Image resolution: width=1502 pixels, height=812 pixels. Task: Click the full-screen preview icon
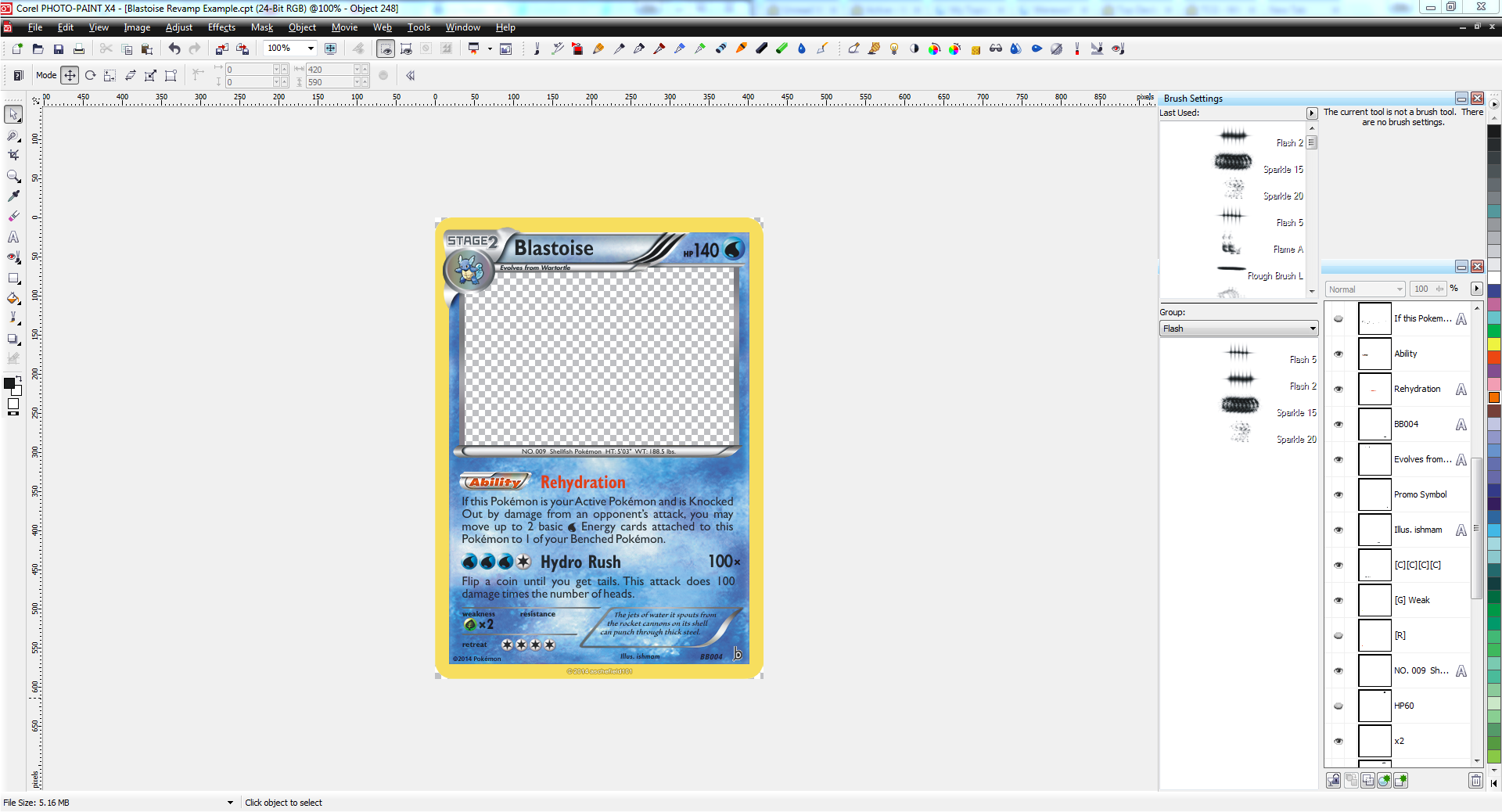pos(331,49)
